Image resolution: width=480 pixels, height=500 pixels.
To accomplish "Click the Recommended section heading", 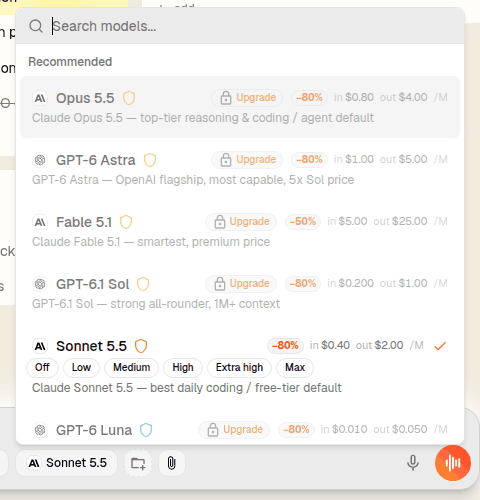I will (70, 62).
